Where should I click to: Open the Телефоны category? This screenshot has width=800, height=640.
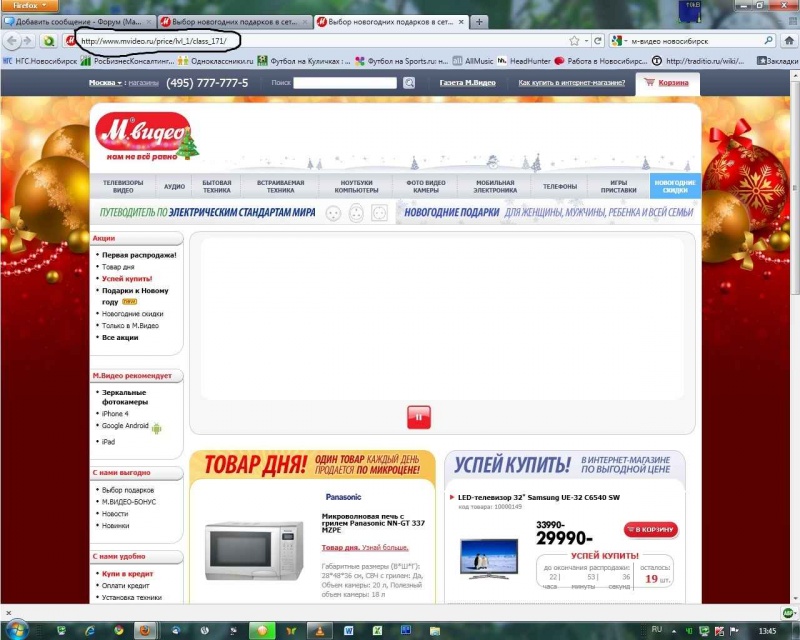pyautogui.click(x=560, y=186)
